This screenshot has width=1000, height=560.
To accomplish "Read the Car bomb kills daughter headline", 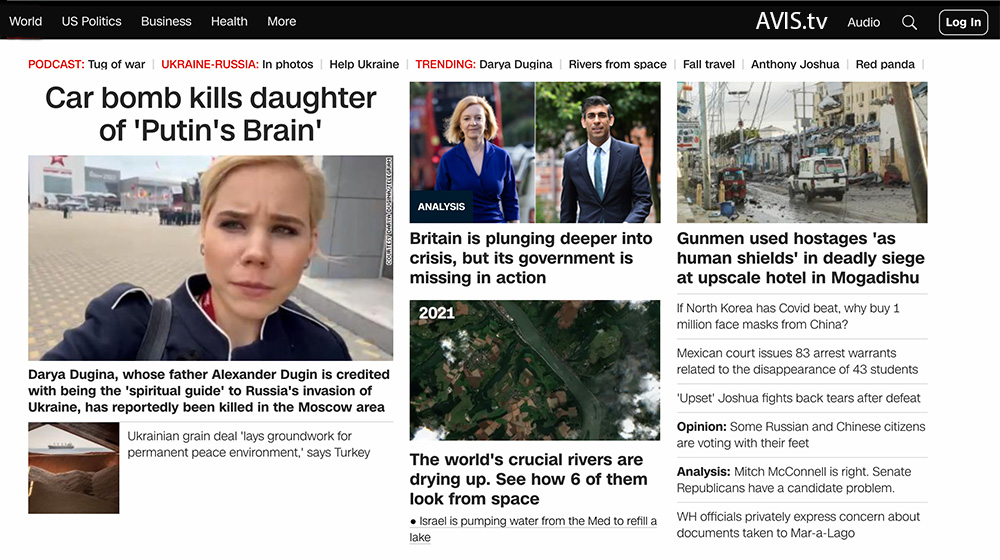I will (210, 113).
